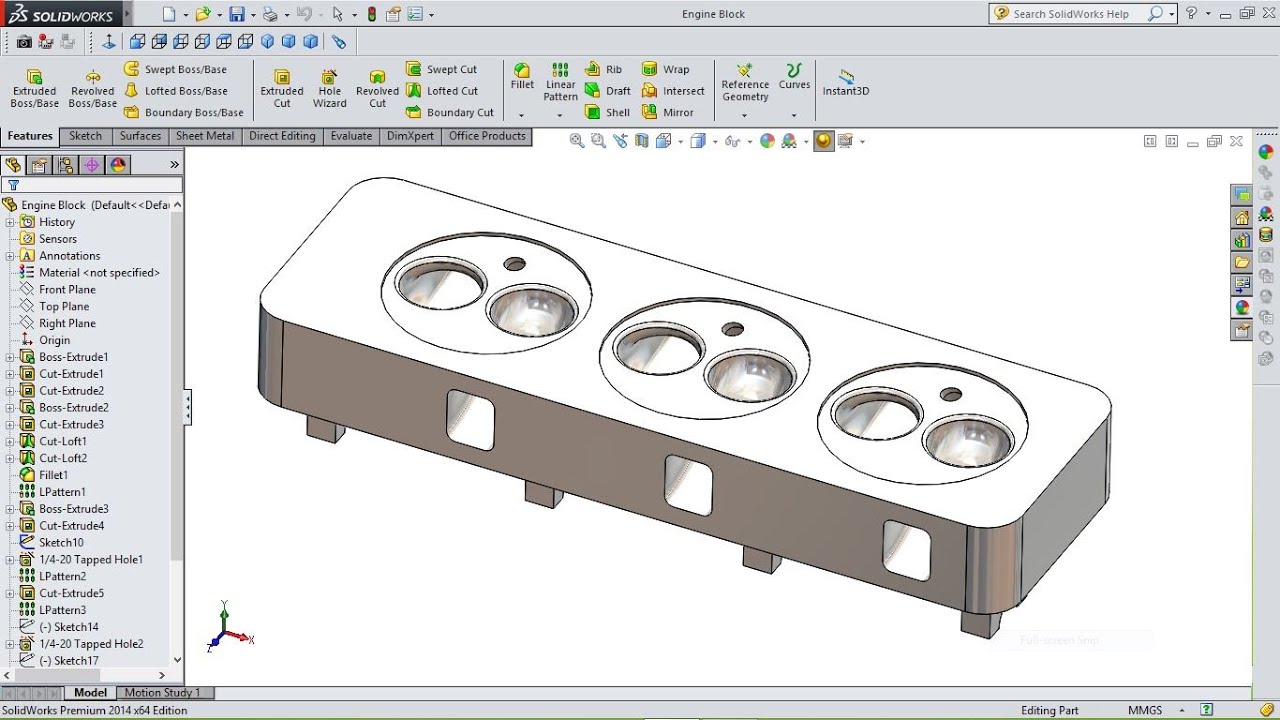Expand Boss-Extrude1 in the feature tree
This screenshot has height=720, width=1280.
click(10, 357)
